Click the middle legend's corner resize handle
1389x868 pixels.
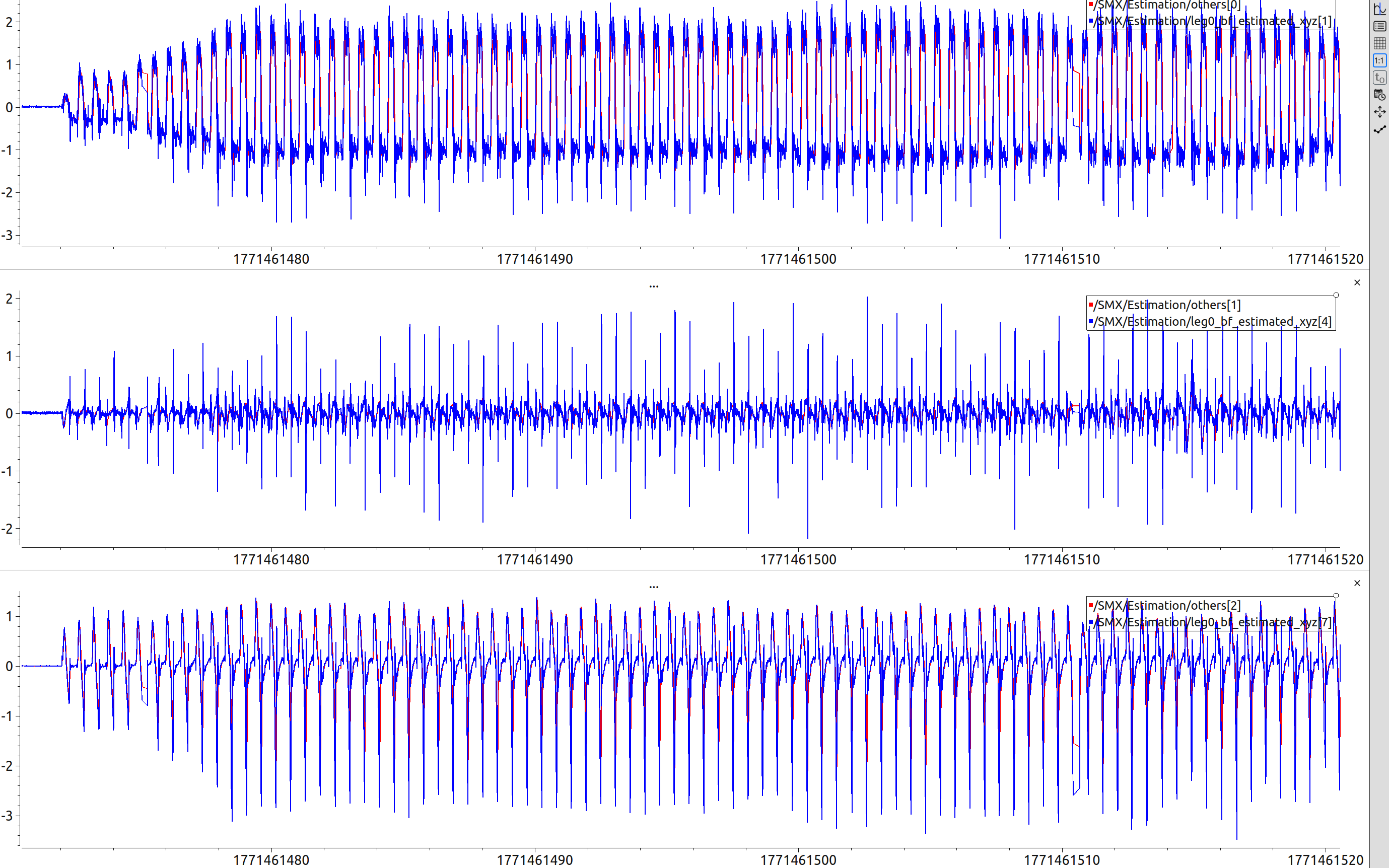[1336, 295]
